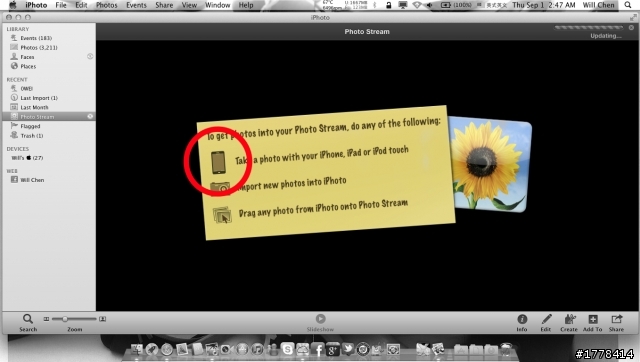Open iTunes from the Dock
The height and width of the screenshot is (362, 640).
[257, 349]
